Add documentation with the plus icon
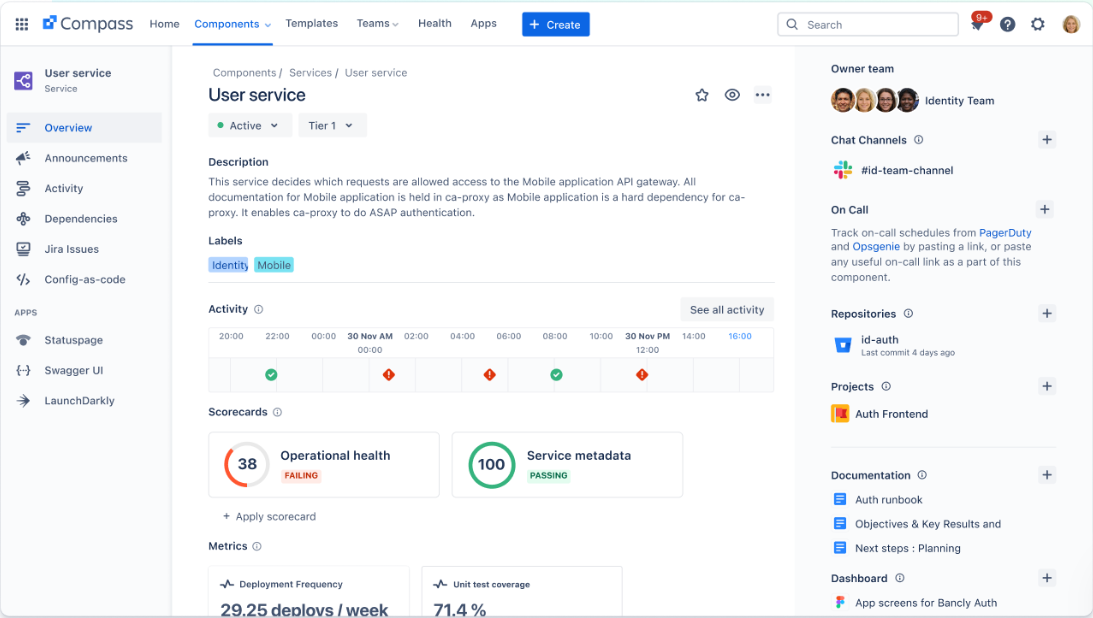 click(1047, 474)
